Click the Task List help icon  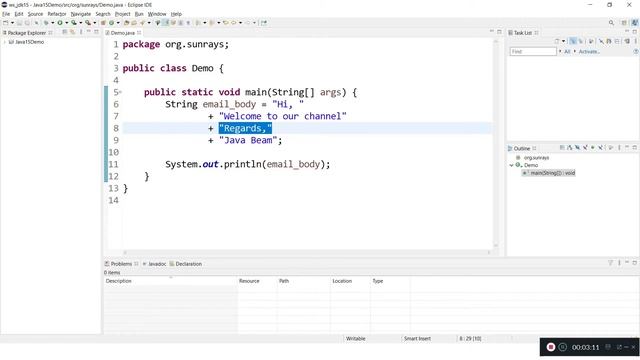point(636,51)
